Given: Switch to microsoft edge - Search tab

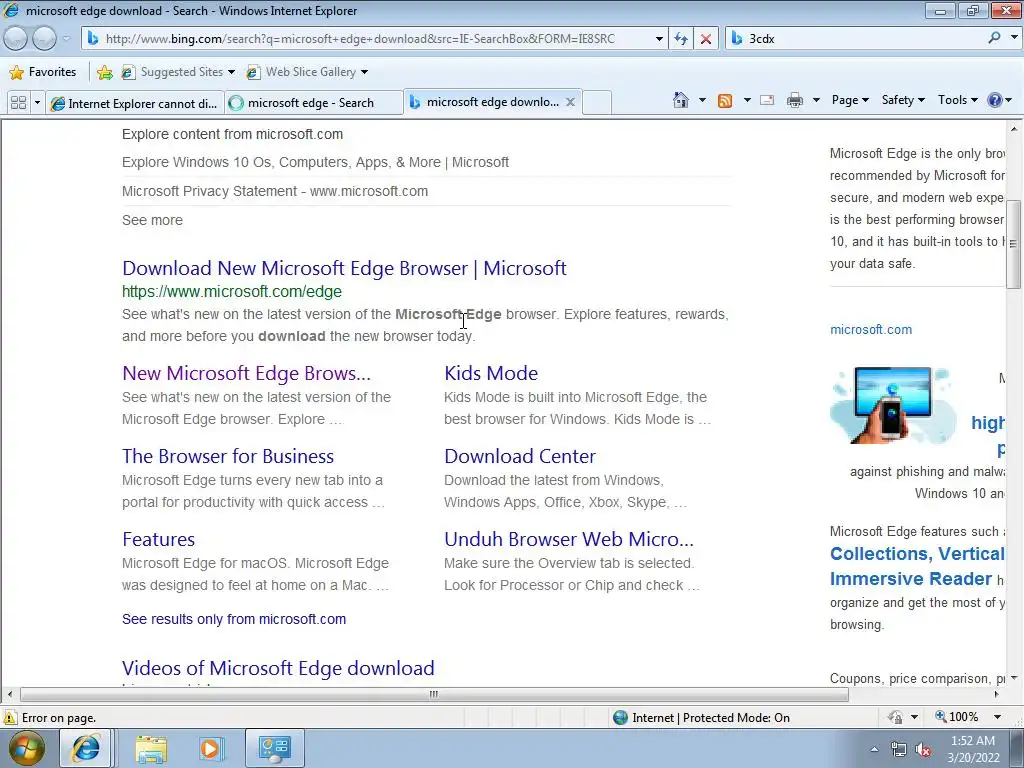Looking at the screenshot, I should (313, 103).
